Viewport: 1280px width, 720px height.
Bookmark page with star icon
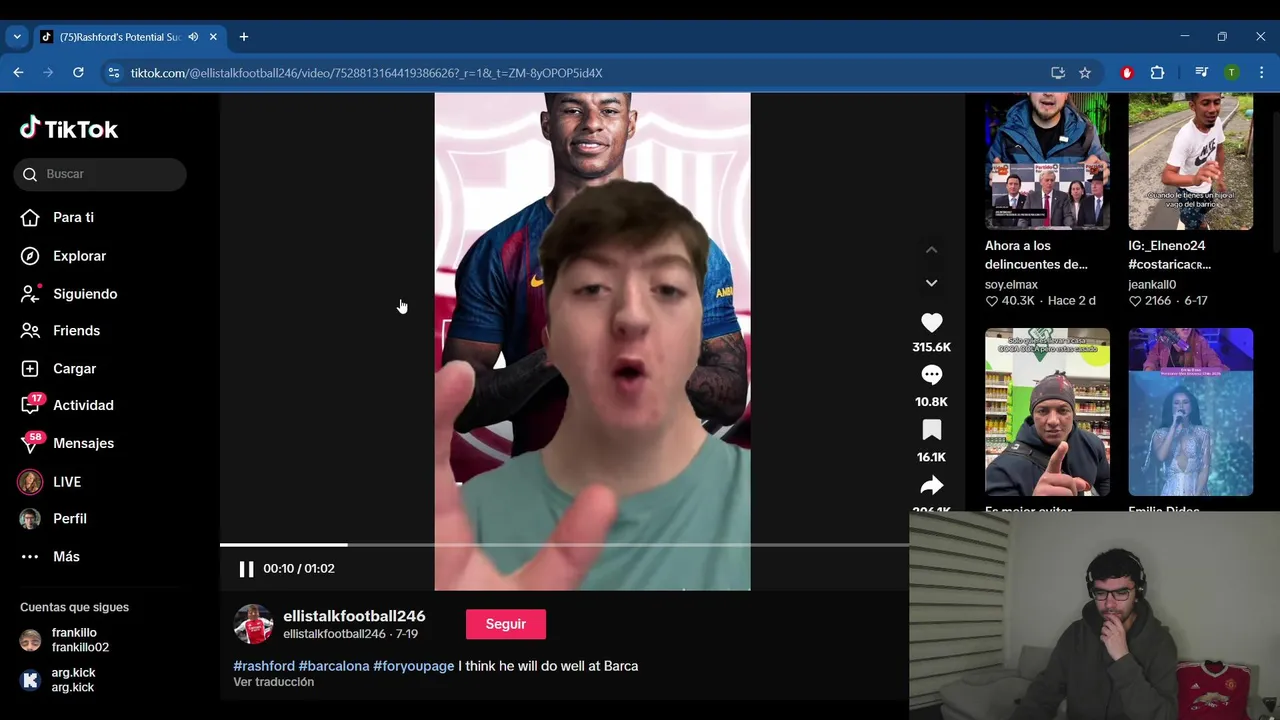pyautogui.click(x=1085, y=73)
